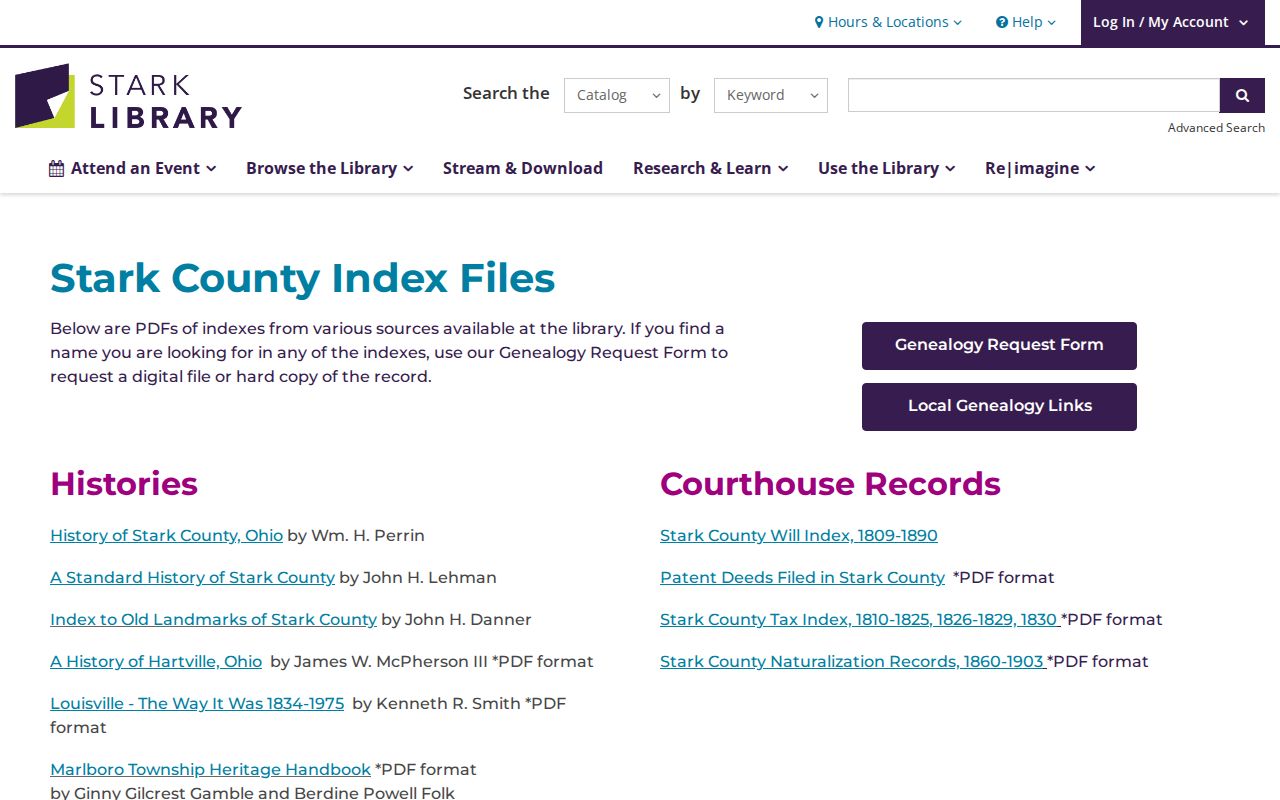This screenshot has height=800, width=1280.
Task: Click the Stark Library logo
Action: click(x=128, y=96)
